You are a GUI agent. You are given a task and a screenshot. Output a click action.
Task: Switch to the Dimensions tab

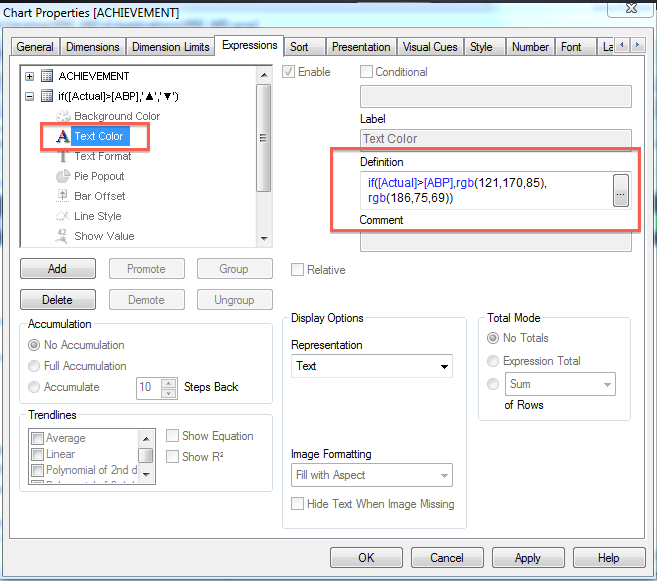click(93, 47)
